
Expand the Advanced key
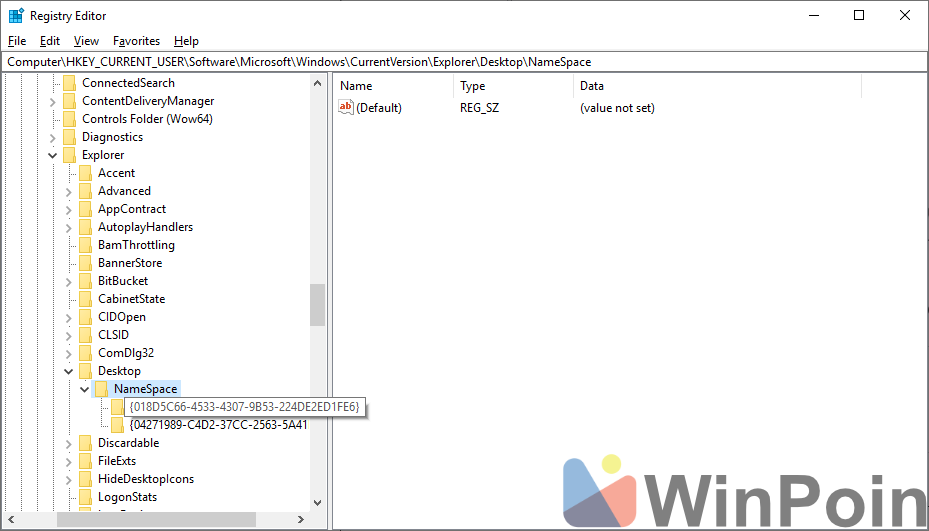pyautogui.click(x=69, y=192)
